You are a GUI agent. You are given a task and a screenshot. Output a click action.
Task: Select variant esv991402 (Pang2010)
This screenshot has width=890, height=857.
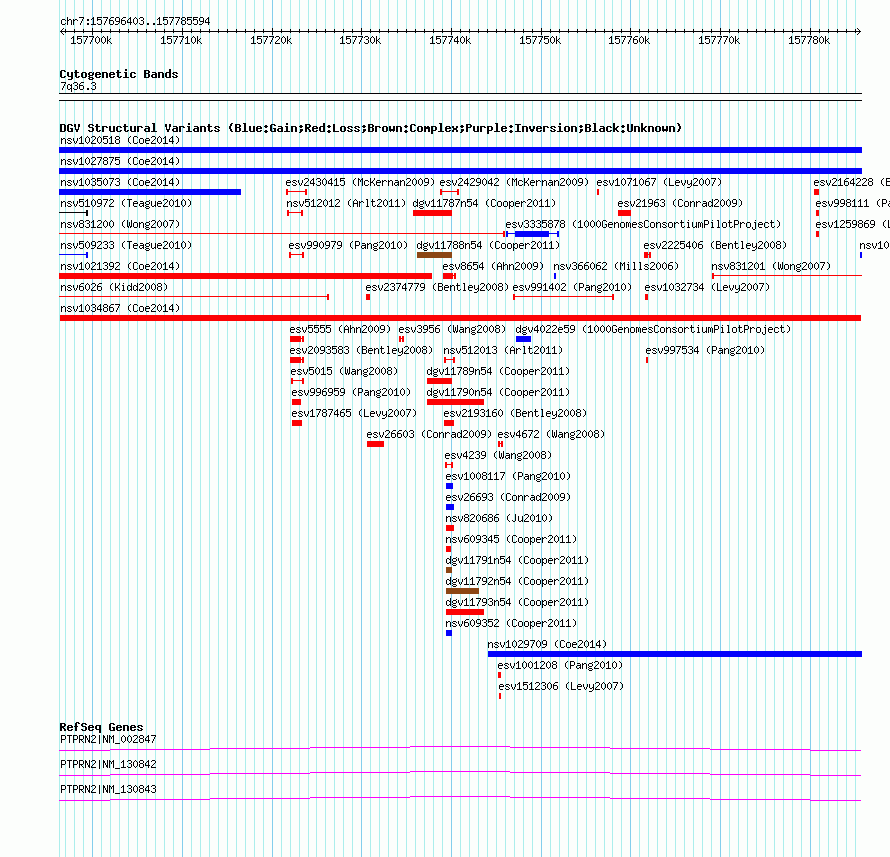coord(572,287)
